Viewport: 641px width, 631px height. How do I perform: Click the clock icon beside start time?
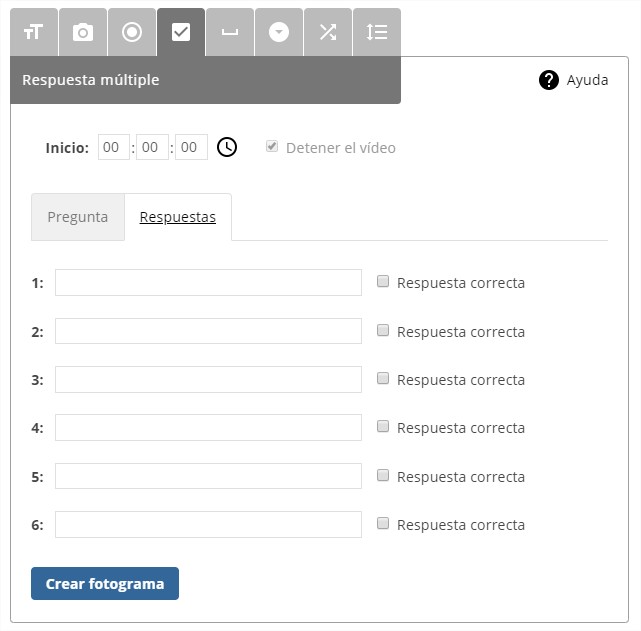[227, 148]
